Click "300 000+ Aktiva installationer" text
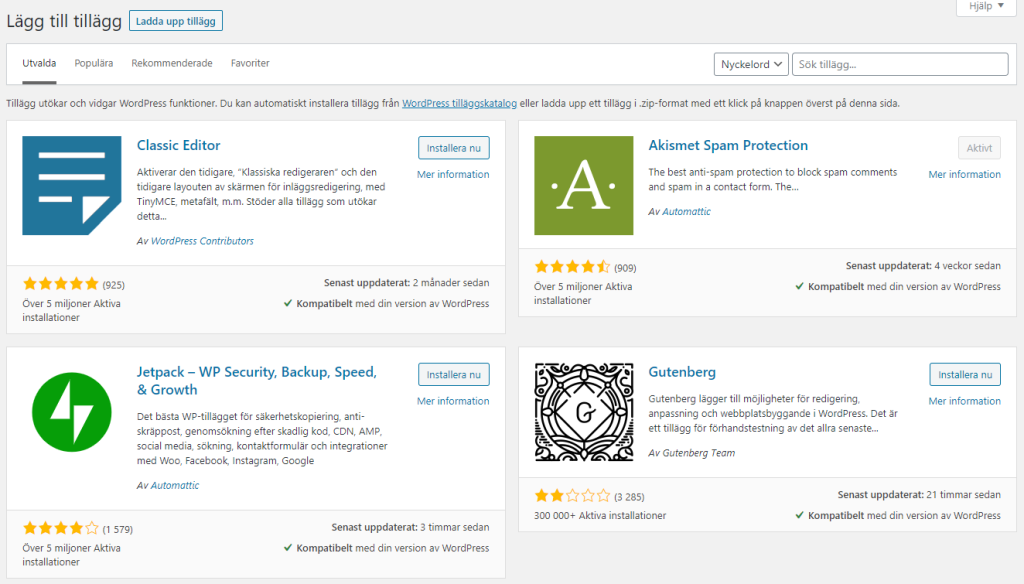The width and height of the screenshot is (1024, 584). click(600, 515)
